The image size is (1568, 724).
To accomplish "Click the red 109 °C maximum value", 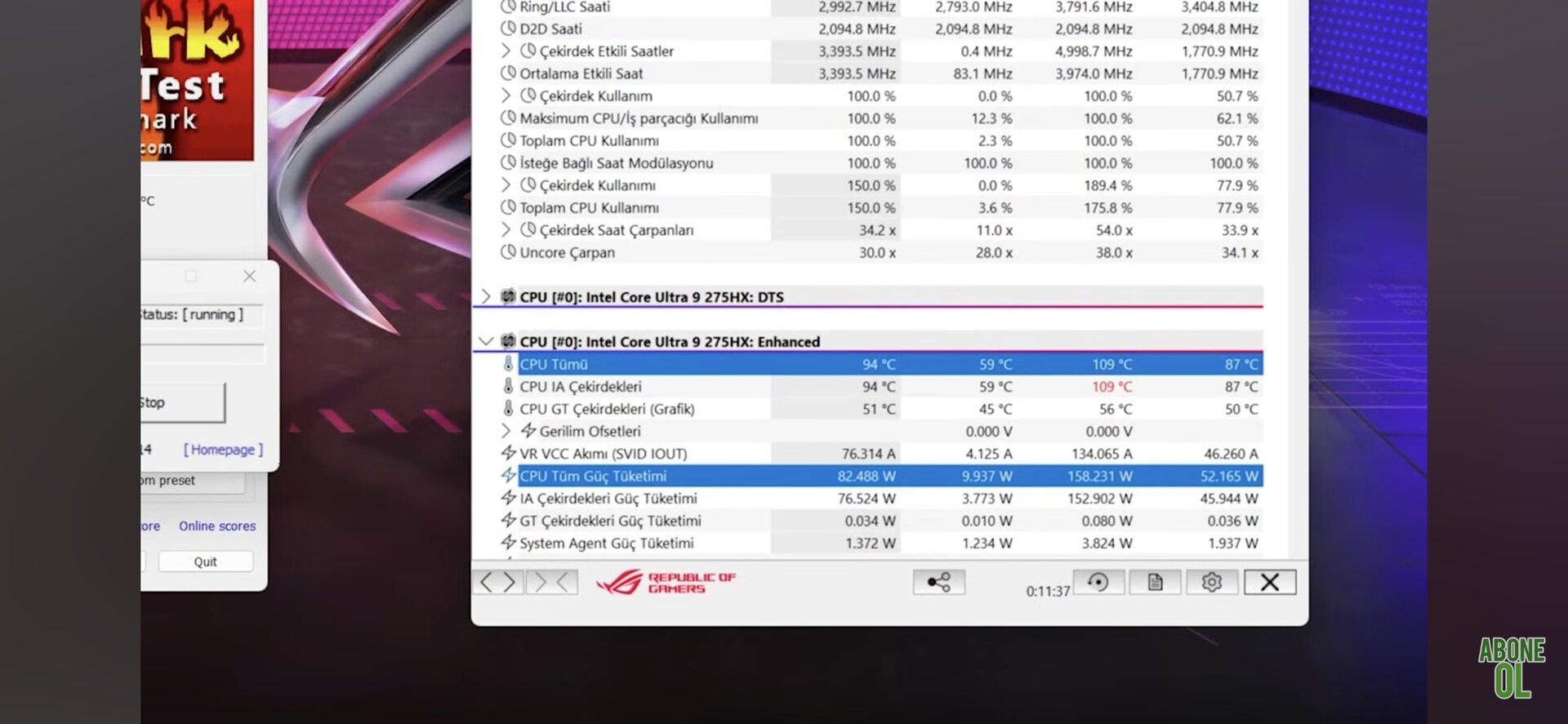I will (x=1111, y=386).
